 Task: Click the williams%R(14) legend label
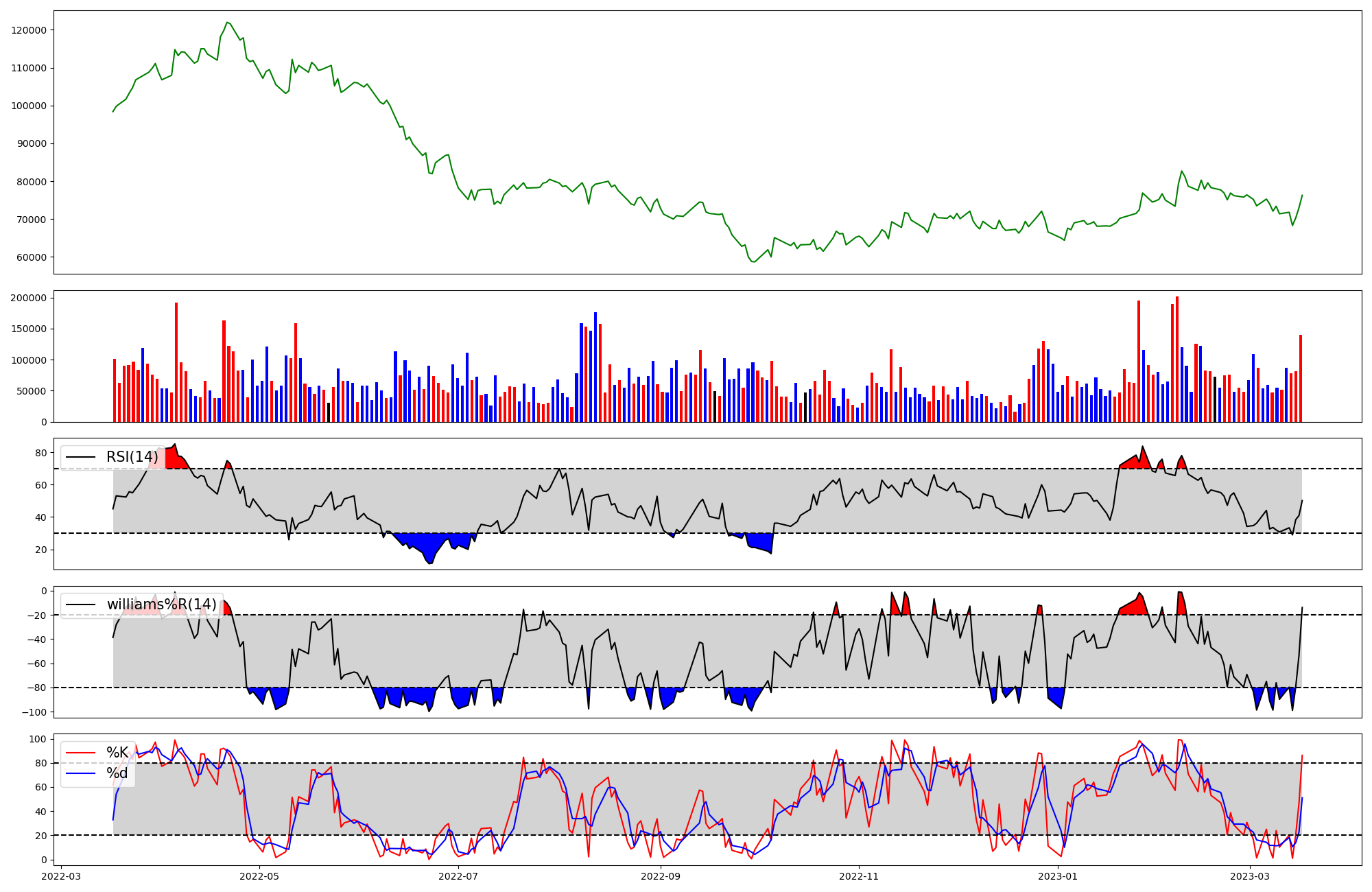click(161, 605)
